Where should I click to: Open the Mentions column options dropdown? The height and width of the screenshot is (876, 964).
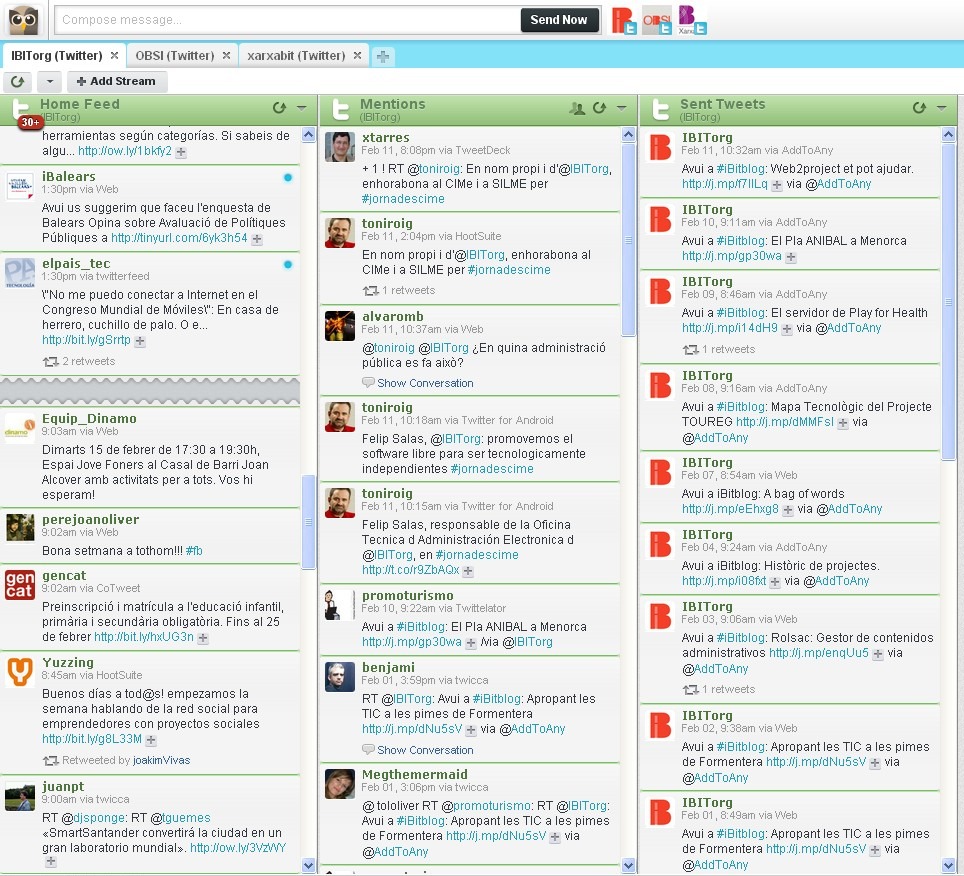pos(622,108)
